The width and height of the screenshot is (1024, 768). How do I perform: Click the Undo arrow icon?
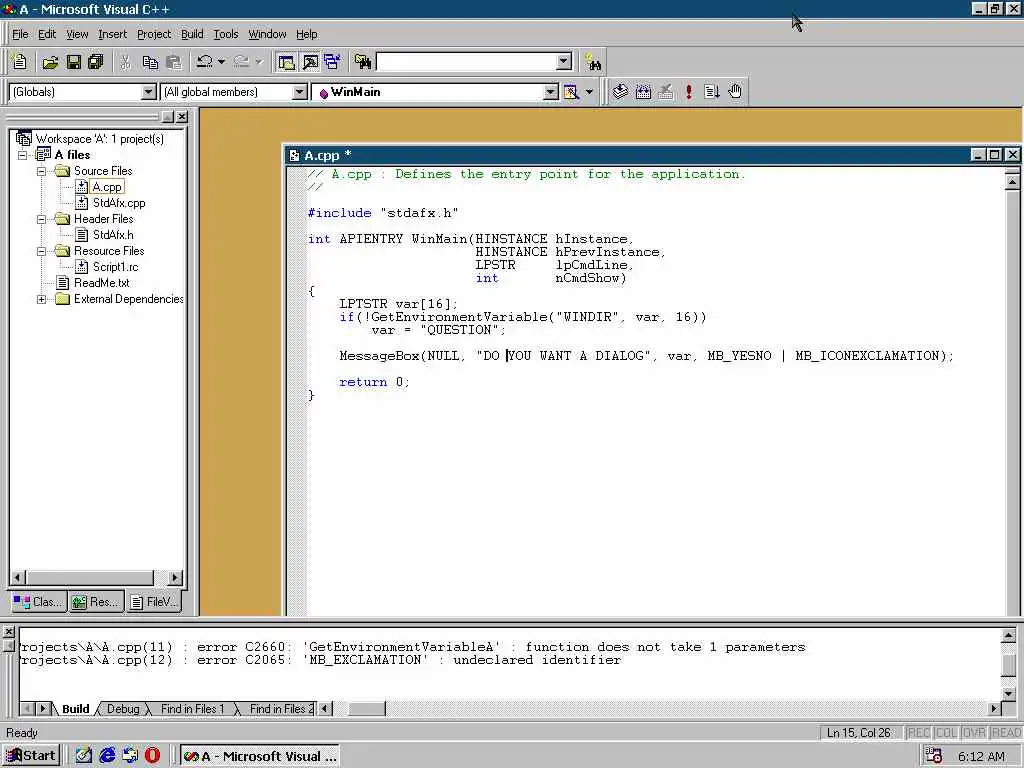point(204,62)
